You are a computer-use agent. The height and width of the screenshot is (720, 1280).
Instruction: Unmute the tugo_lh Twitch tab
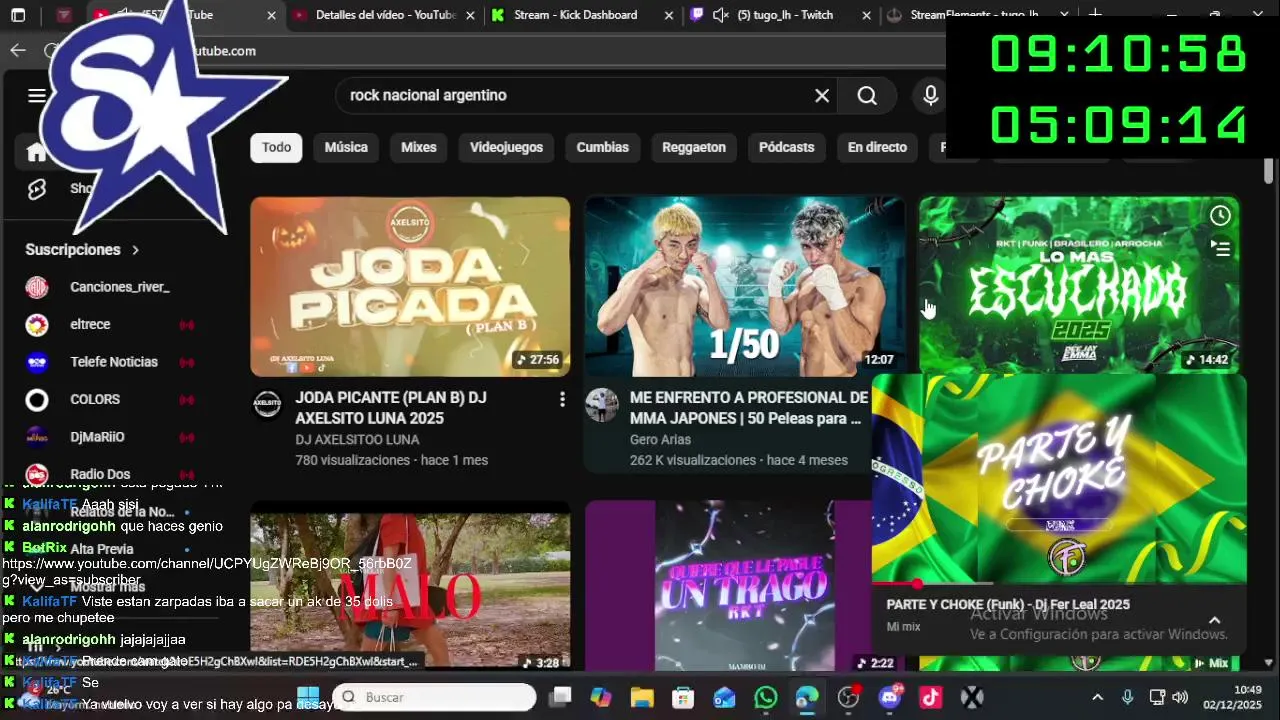720,15
